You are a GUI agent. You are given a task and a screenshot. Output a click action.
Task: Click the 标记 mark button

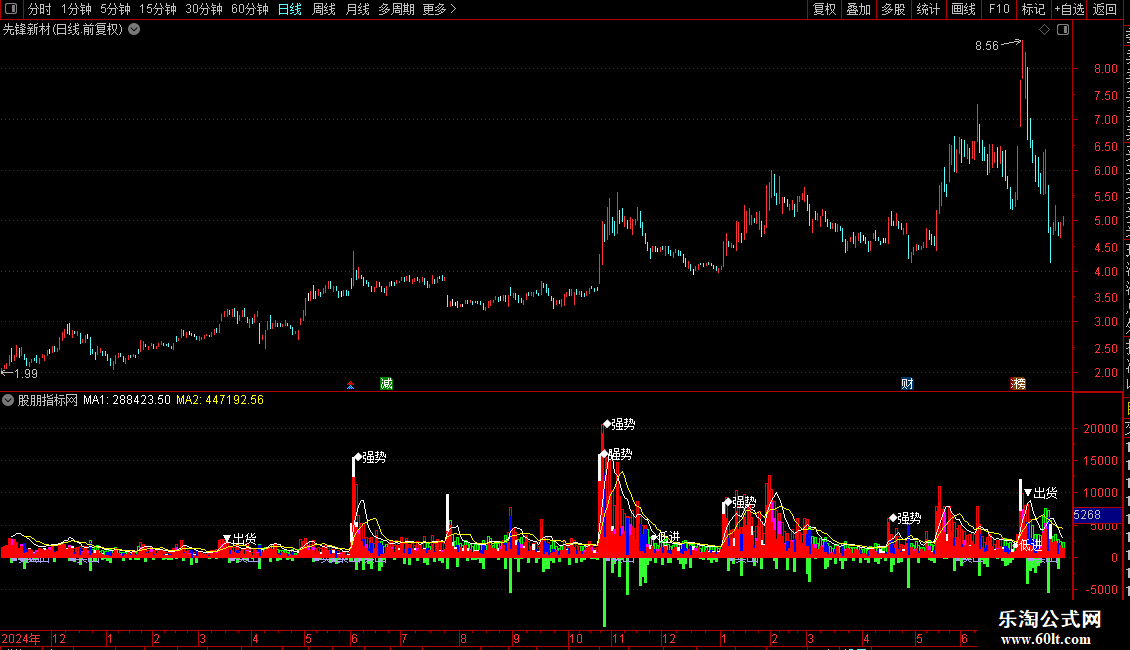pos(1033,9)
